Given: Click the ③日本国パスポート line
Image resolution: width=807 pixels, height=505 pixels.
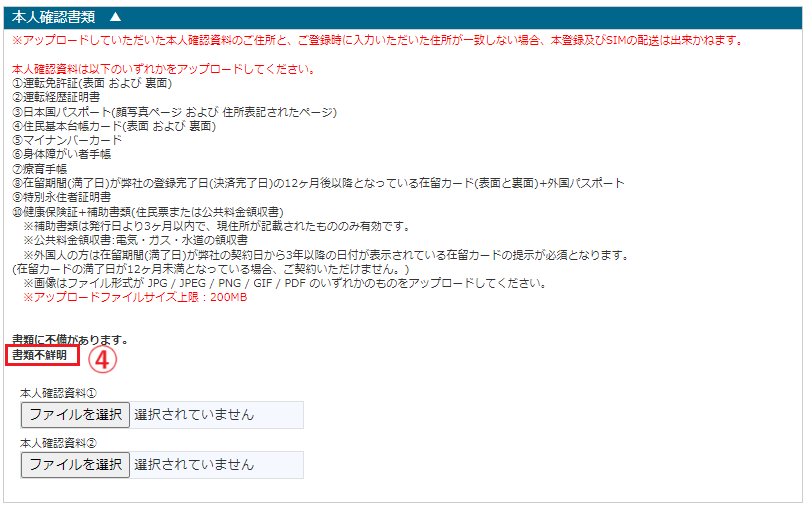Looking at the screenshot, I should [x=174, y=112].
